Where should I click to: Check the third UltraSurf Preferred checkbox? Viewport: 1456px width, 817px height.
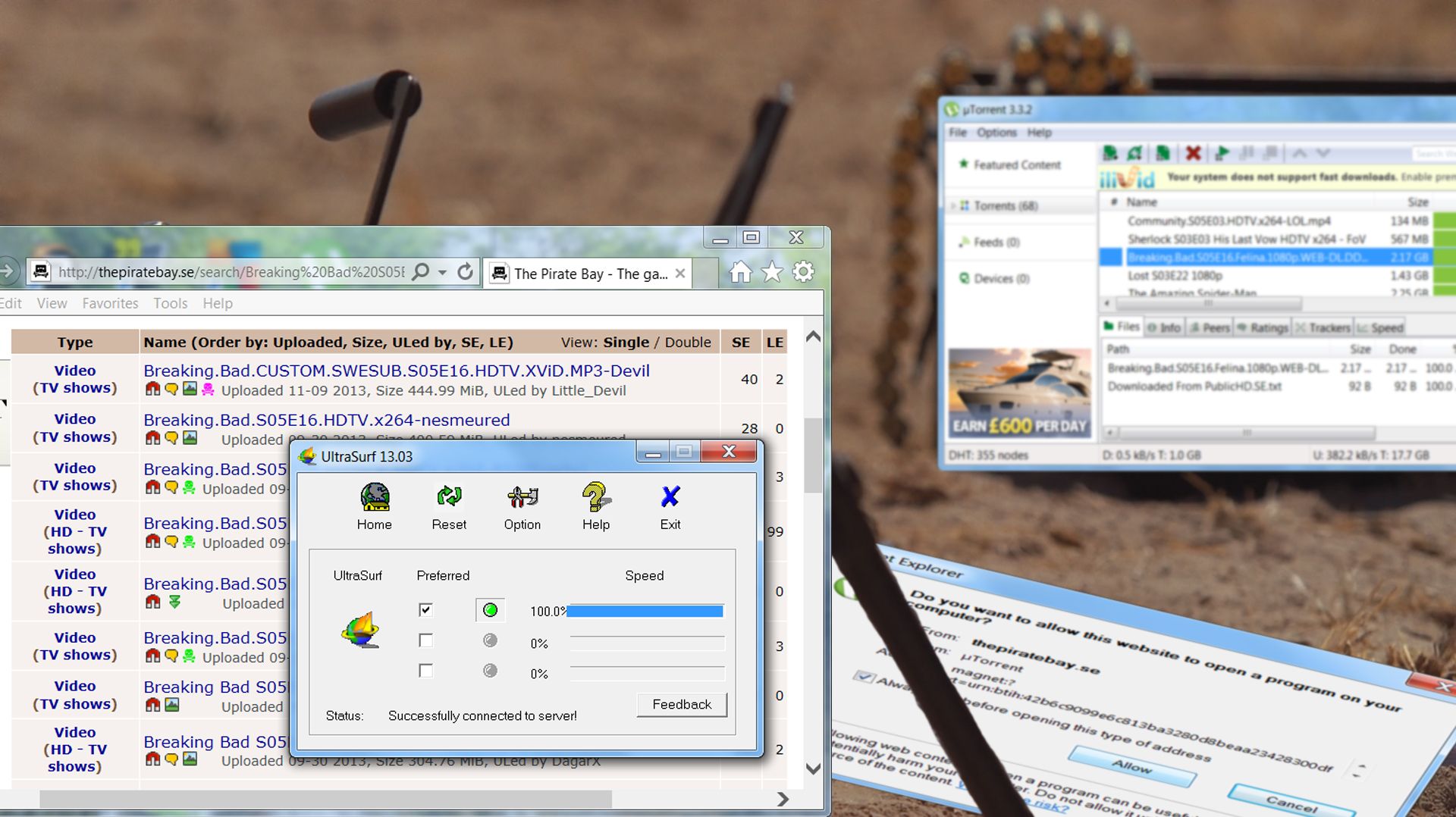click(x=425, y=671)
